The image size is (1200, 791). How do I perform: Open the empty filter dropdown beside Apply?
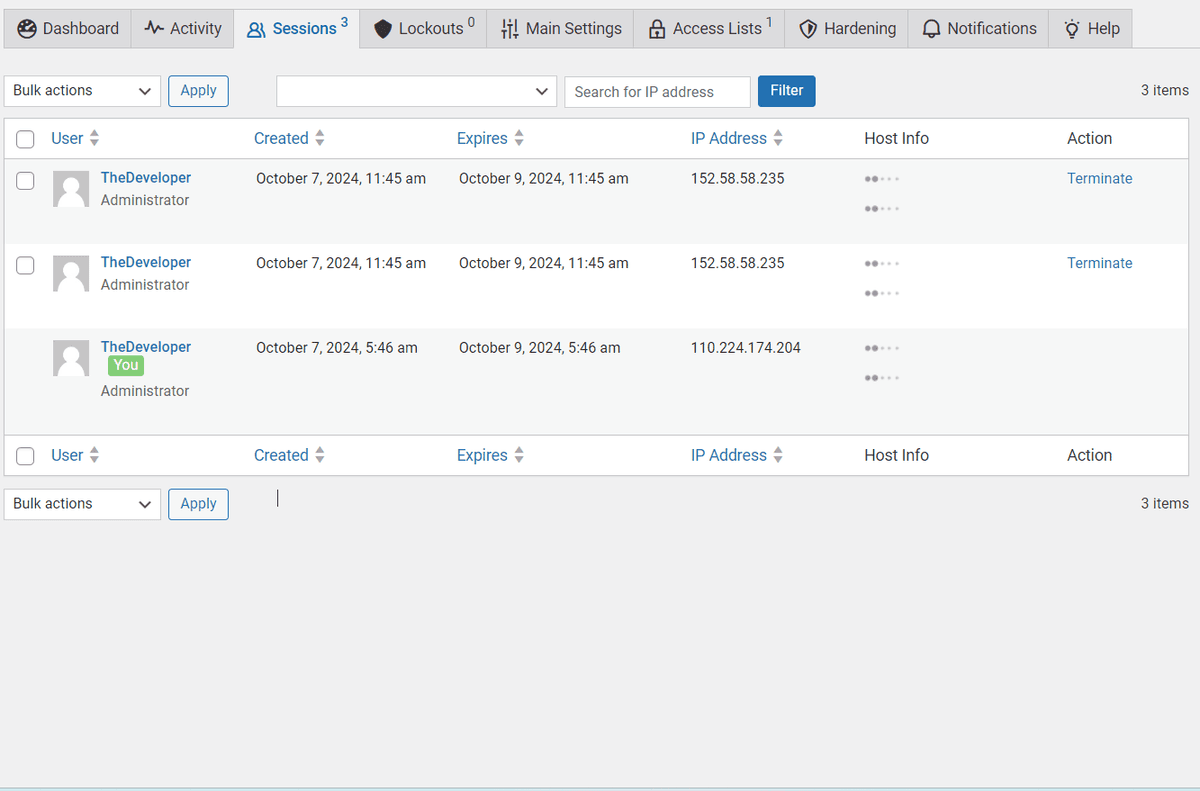pos(415,90)
